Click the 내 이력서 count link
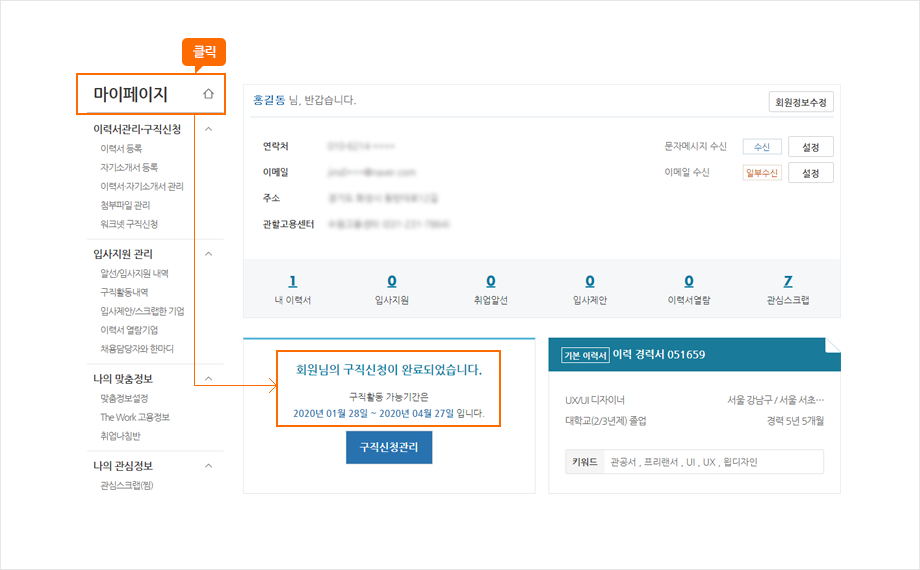920x570 pixels. tap(292, 282)
